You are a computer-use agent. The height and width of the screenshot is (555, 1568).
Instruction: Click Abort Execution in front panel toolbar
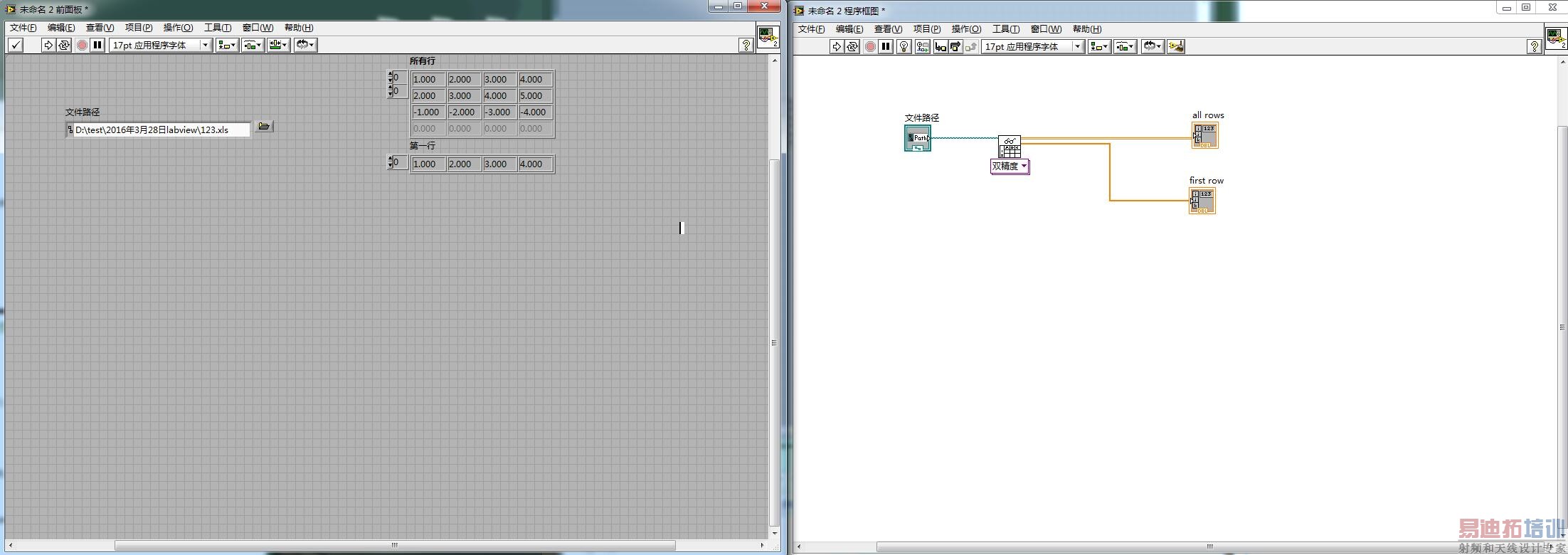[x=82, y=45]
